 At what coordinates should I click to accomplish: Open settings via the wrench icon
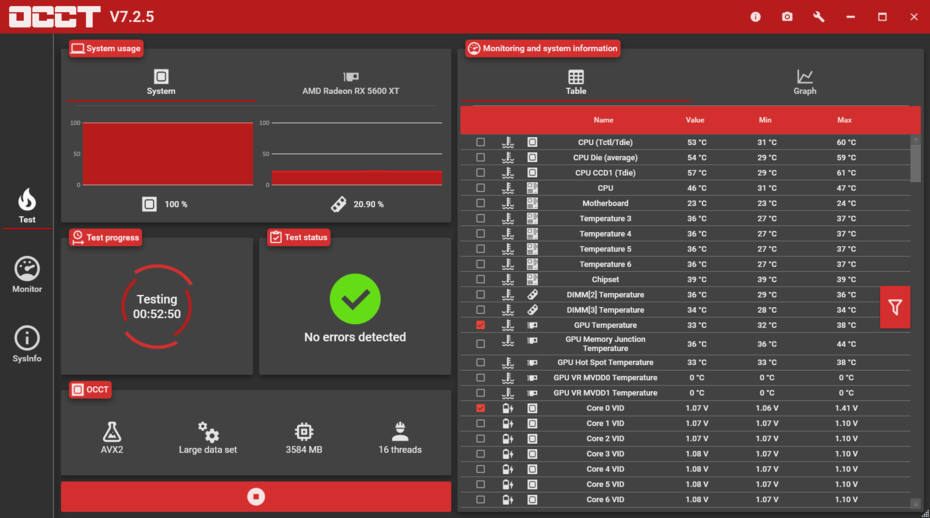(818, 17)
